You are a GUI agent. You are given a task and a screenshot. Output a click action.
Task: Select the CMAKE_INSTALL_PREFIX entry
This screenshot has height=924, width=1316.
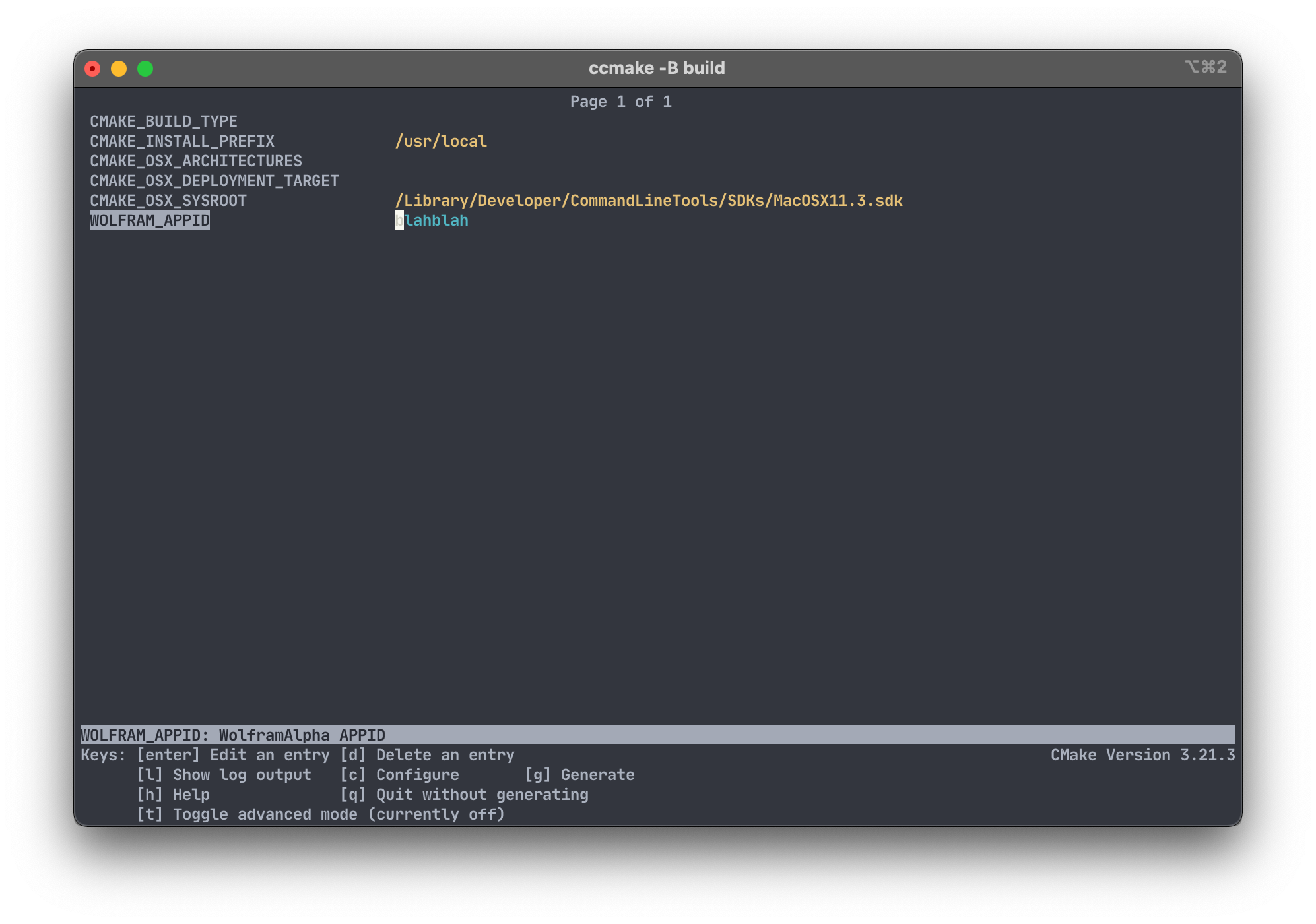pyautogui.click(x=182, y=141)
